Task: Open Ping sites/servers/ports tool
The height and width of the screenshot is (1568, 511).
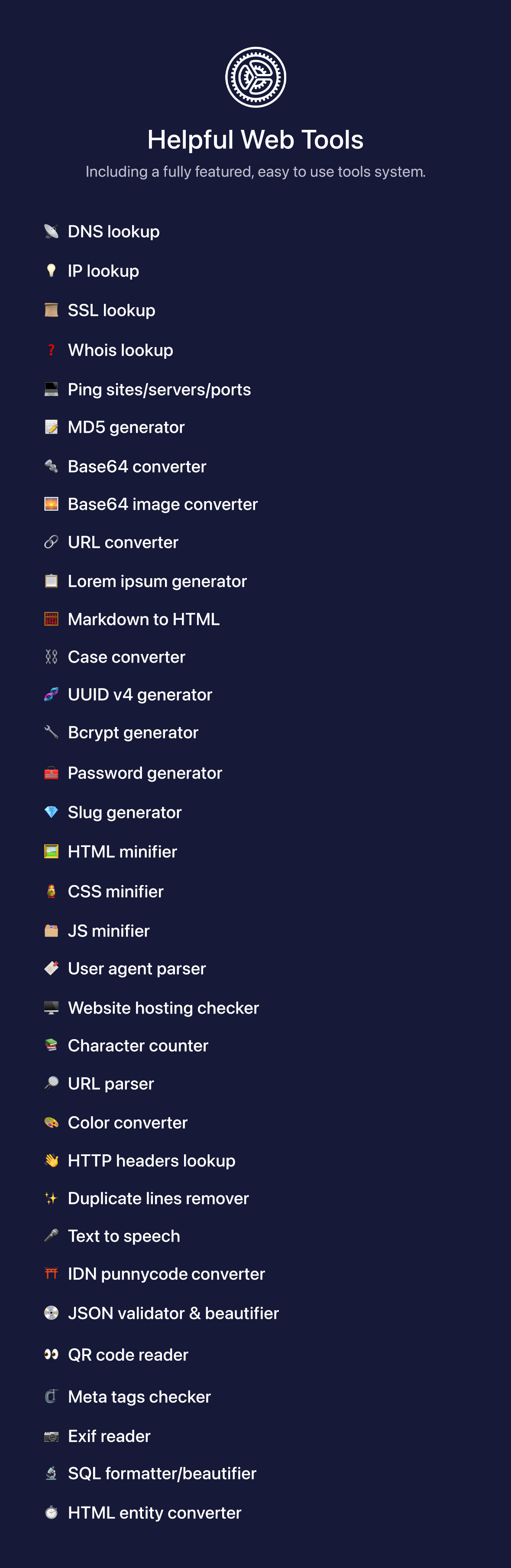Action: [159, 390]
